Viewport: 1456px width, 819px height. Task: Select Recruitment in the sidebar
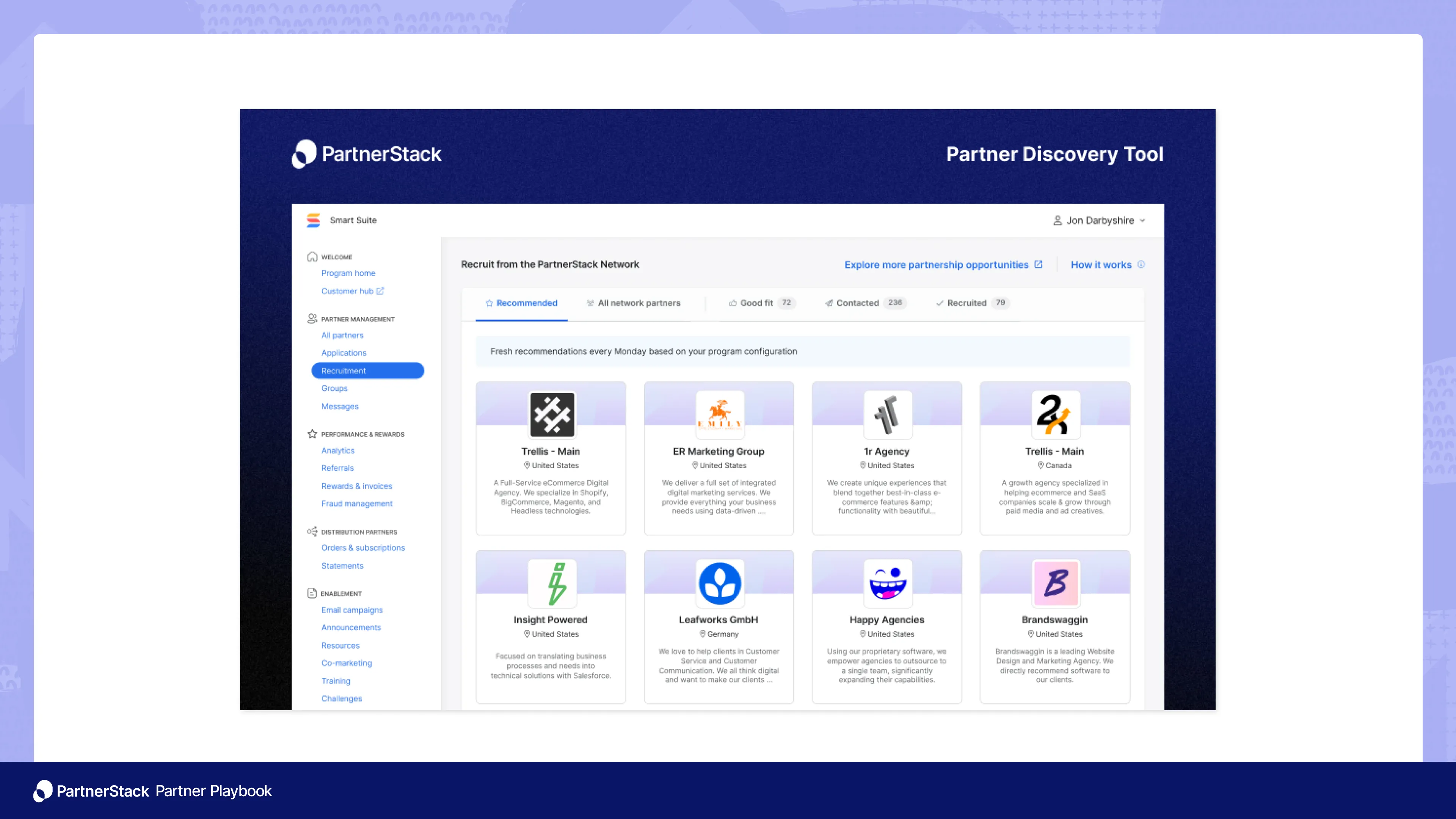click(367, 370)
